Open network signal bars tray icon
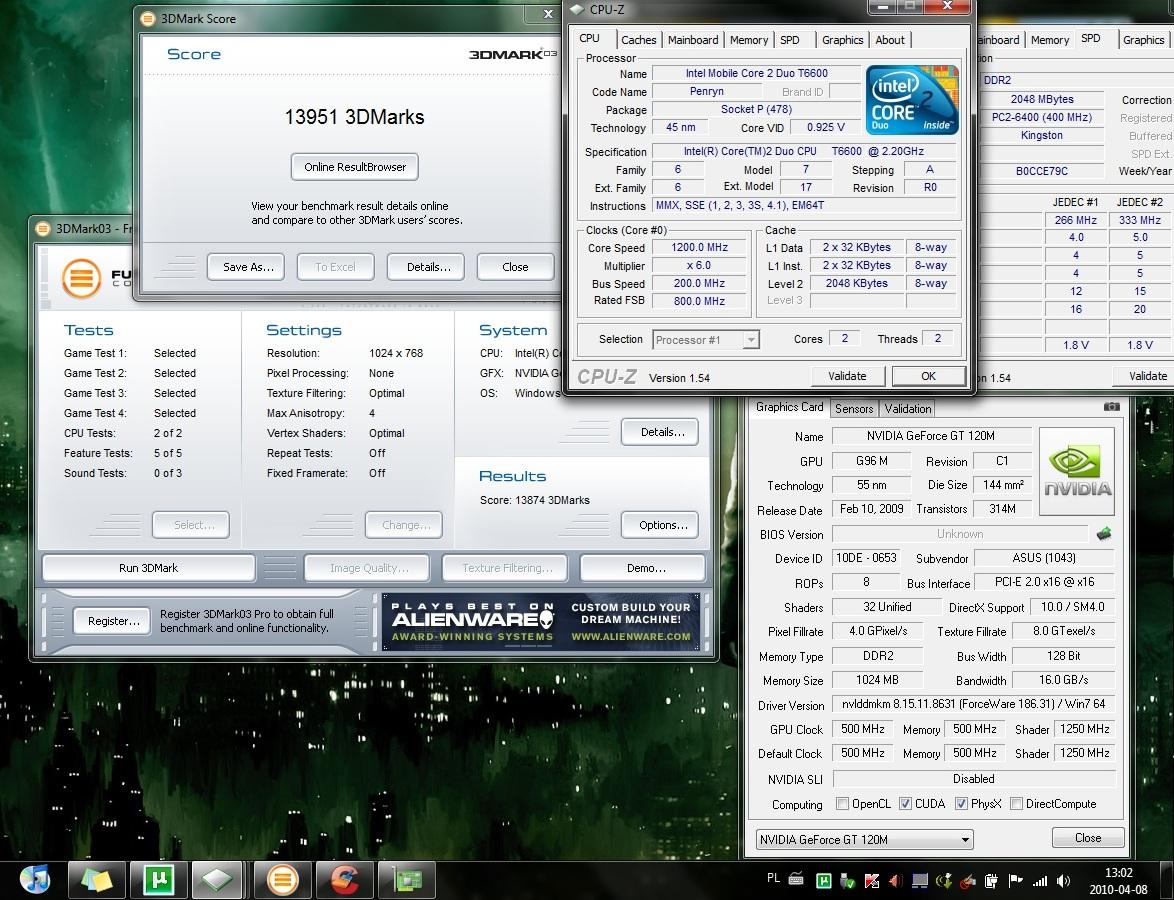 coord(1040,881)
